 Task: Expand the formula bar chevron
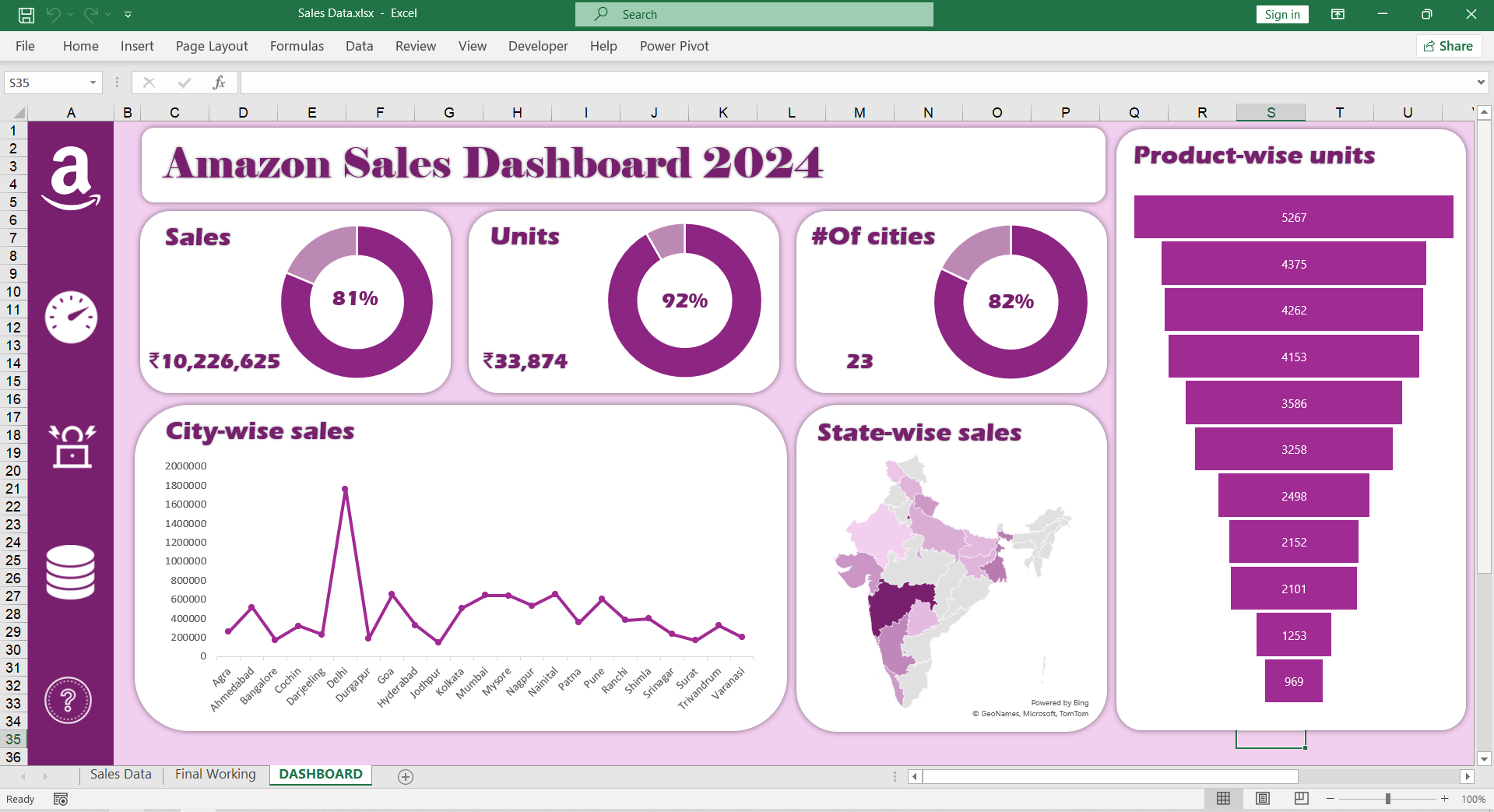1481,83
